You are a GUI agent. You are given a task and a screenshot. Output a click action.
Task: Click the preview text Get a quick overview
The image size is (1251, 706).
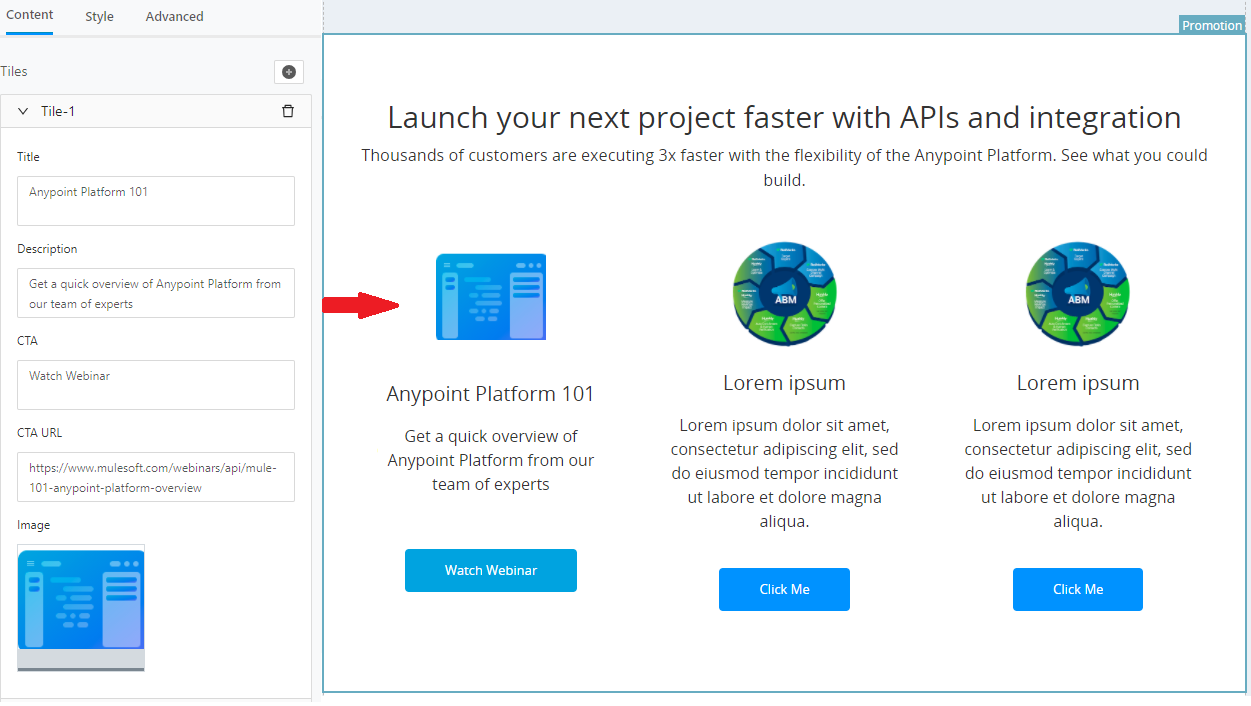point(491,460)
